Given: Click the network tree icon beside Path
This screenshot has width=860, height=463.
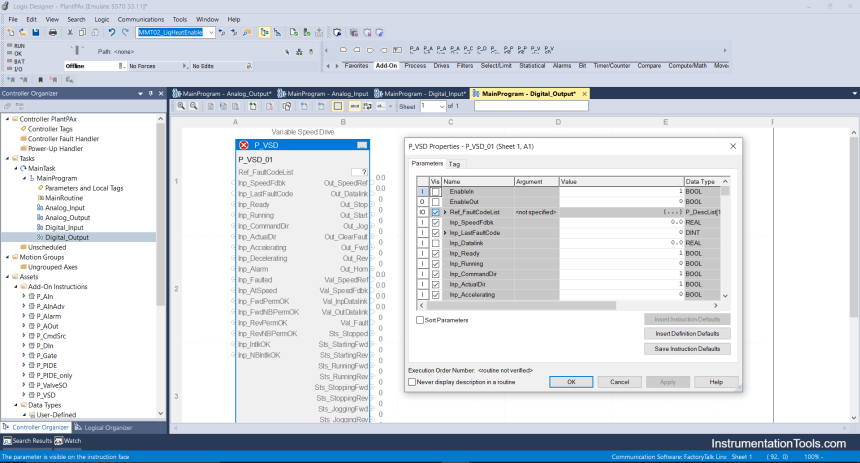Looking at the screenshot, I should pyautogui.click(x=299, y=52).
